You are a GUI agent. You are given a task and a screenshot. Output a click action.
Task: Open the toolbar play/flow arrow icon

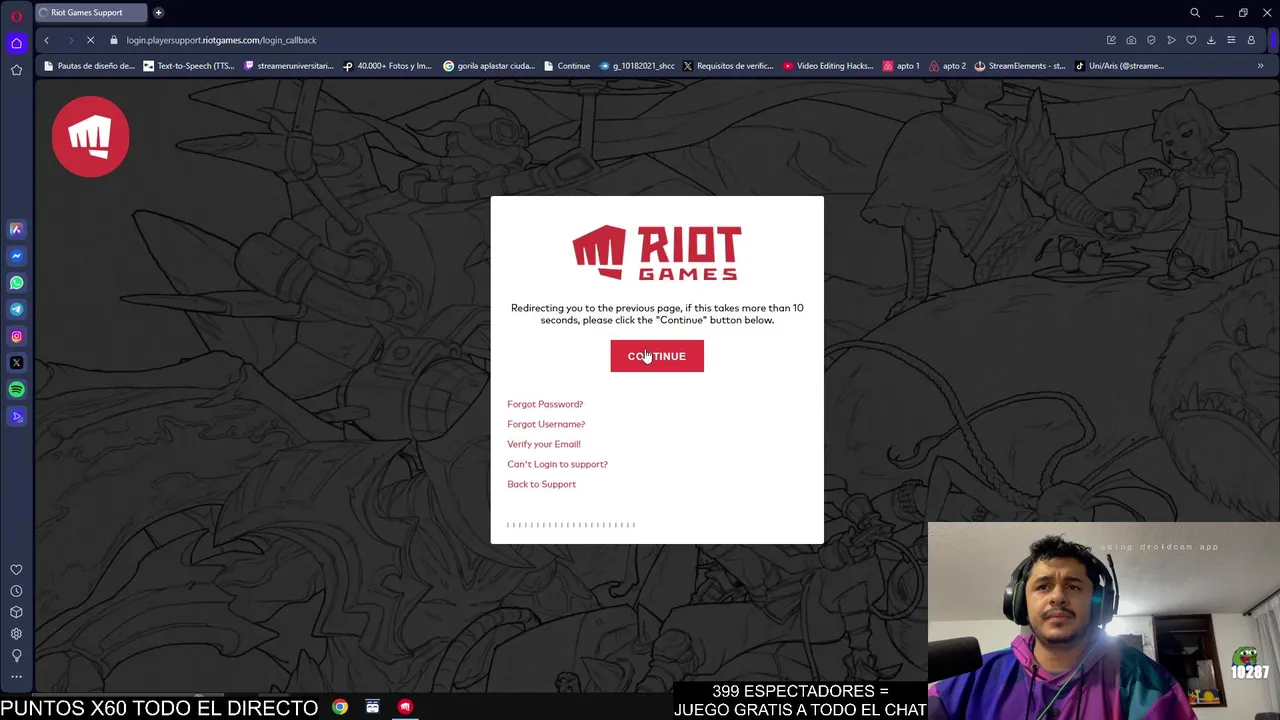pos(1171,40)
